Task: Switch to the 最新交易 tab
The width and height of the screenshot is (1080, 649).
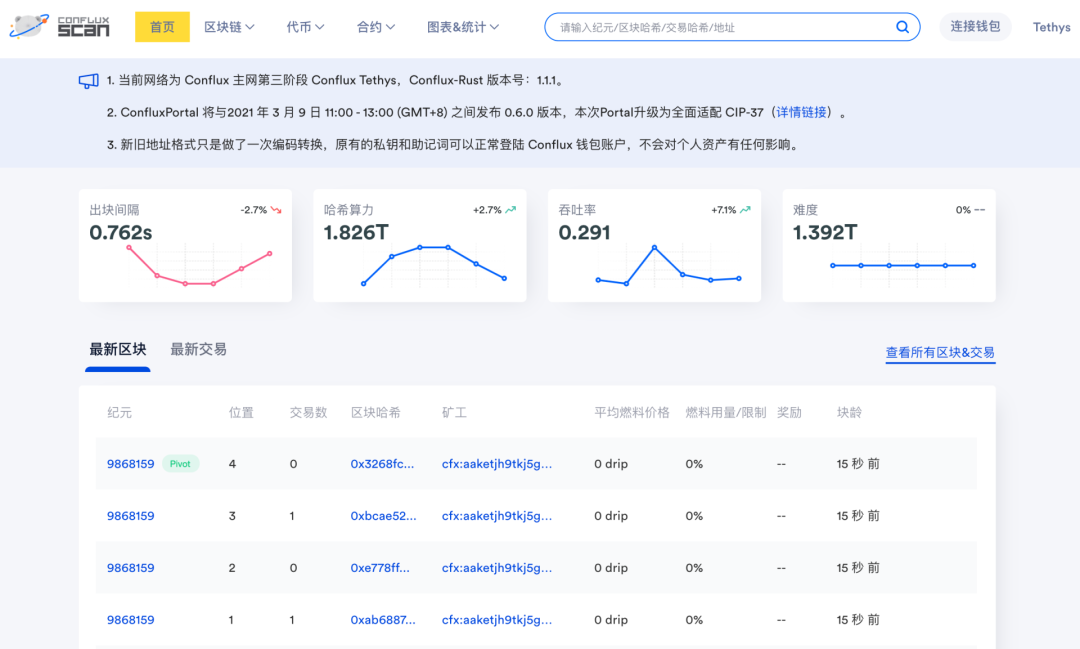Action: [x=198, y=349]
